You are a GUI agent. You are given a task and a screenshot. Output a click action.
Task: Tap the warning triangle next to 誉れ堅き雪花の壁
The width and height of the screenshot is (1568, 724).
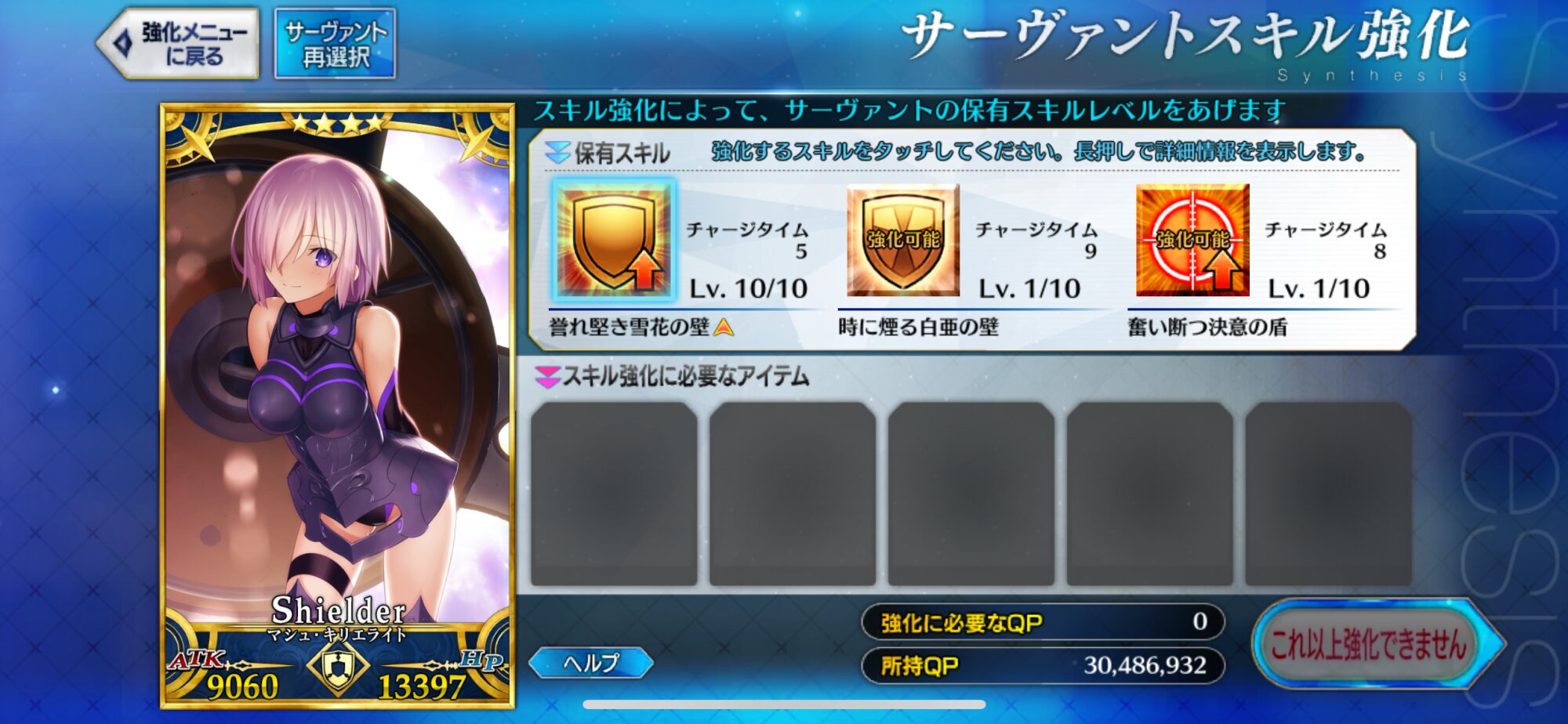tap(724, 328)
